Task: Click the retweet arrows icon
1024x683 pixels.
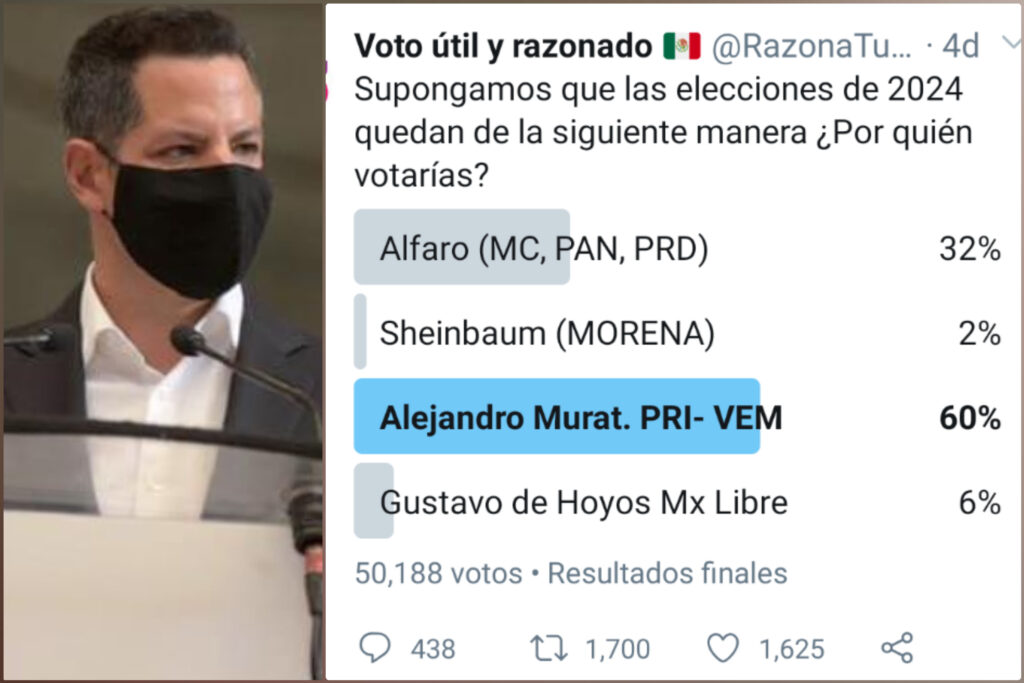Action: [548, 648]
